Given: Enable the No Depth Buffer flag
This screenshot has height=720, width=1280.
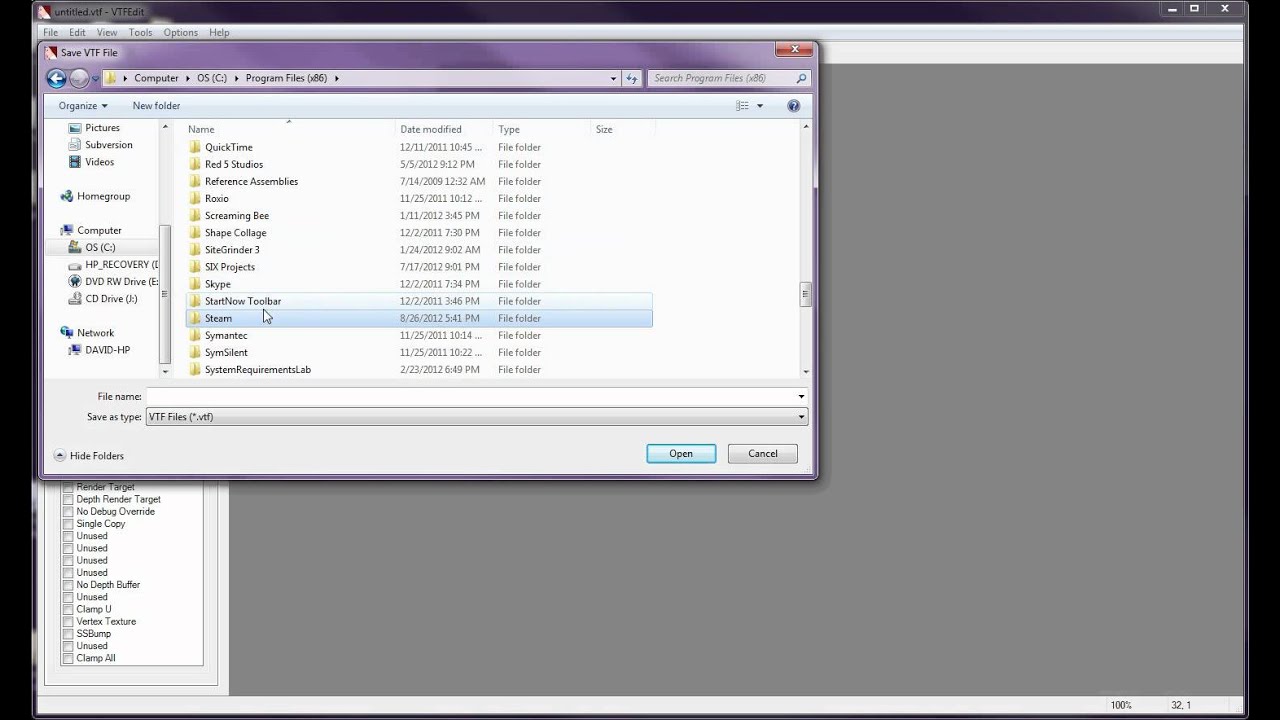Looking at the screenshot, I should 68,585.
